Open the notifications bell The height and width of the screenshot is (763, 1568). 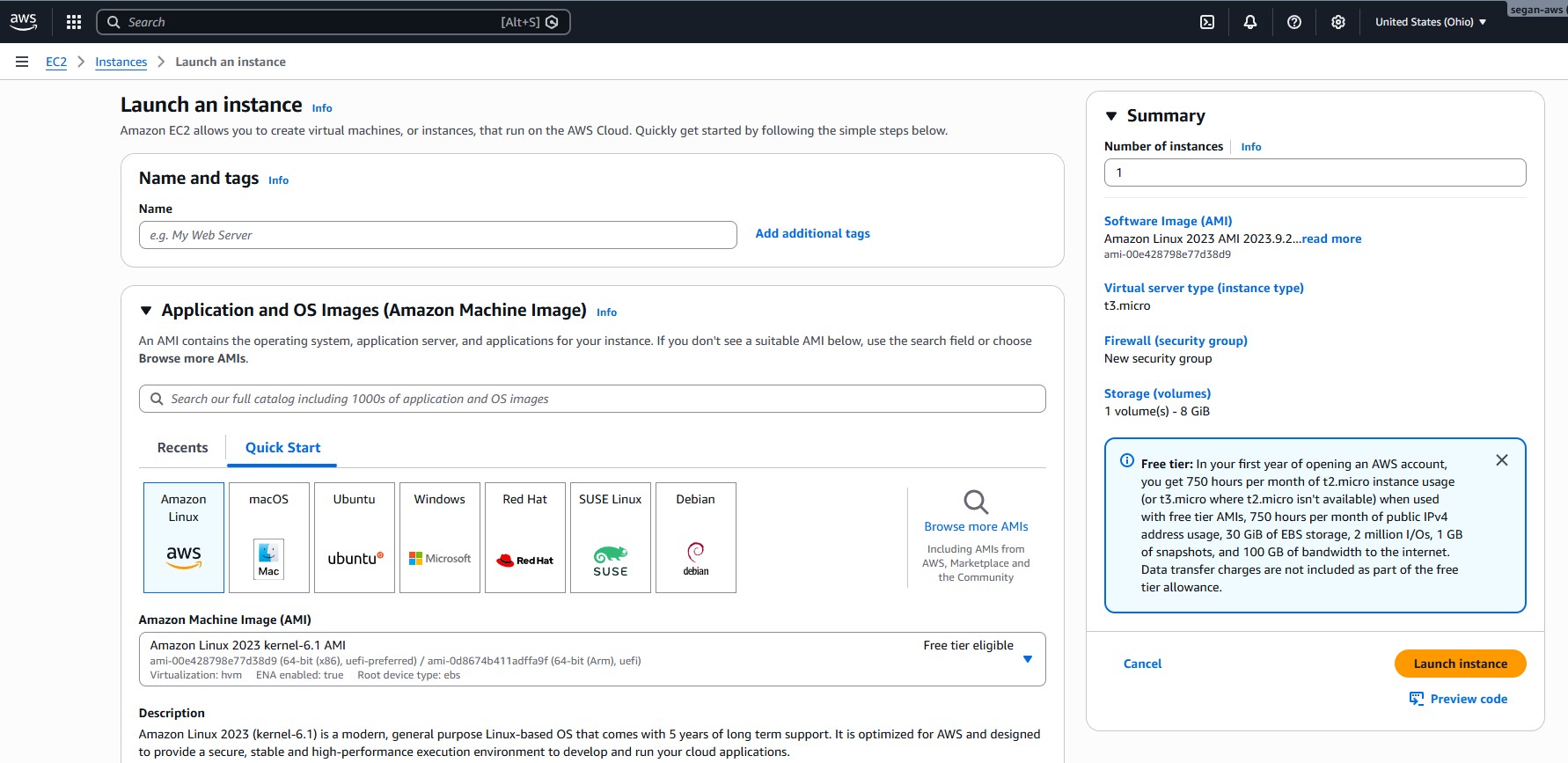point(1250,22)
